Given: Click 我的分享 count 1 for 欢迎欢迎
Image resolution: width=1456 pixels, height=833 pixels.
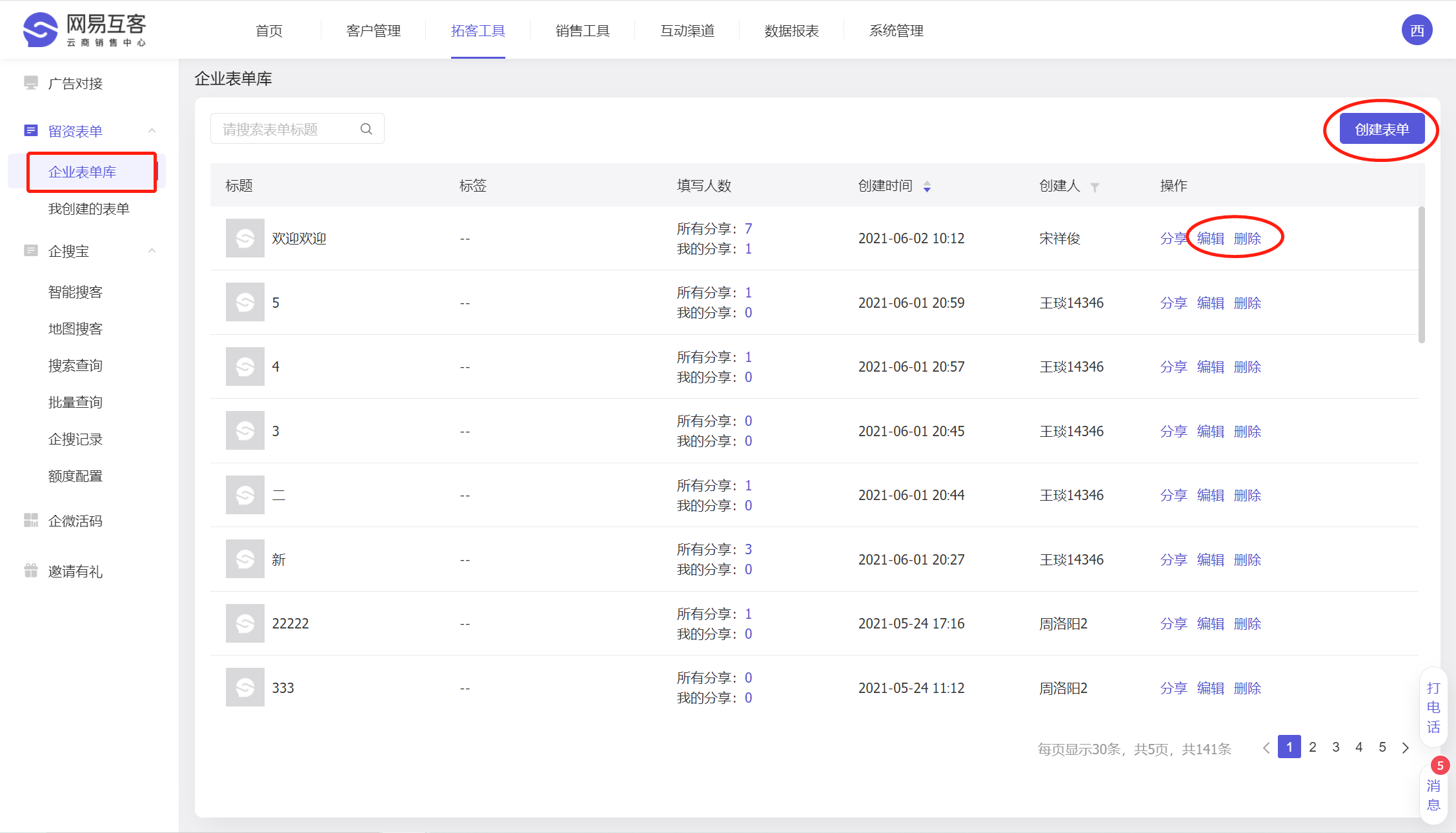Looking at the screenshot, I should coord(749,248).
